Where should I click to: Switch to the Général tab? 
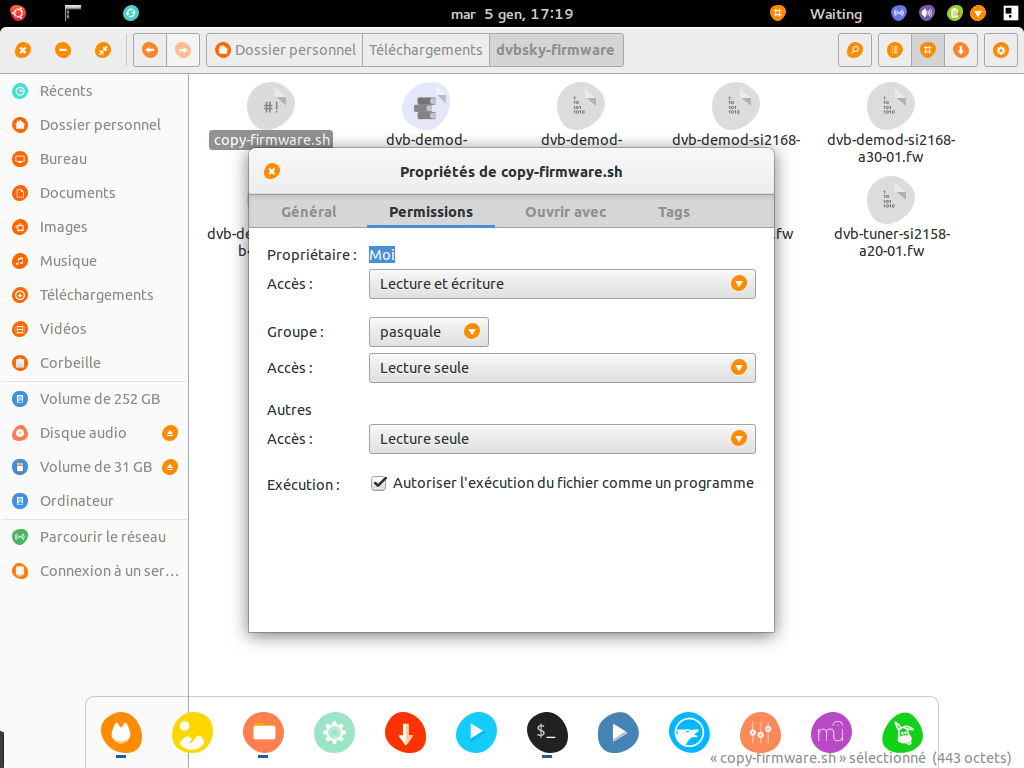click(309, 212)
